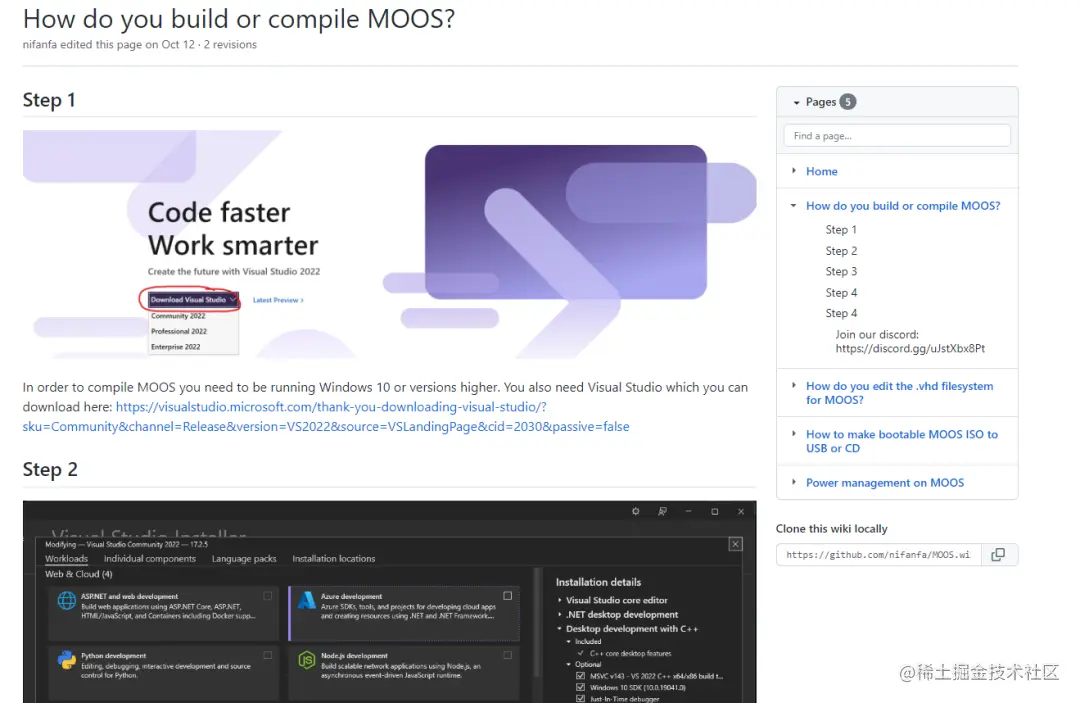Click the Latest Preview link in the banner
The width and height of the screenshot is (1080, 703).
[x=278, y=300]
